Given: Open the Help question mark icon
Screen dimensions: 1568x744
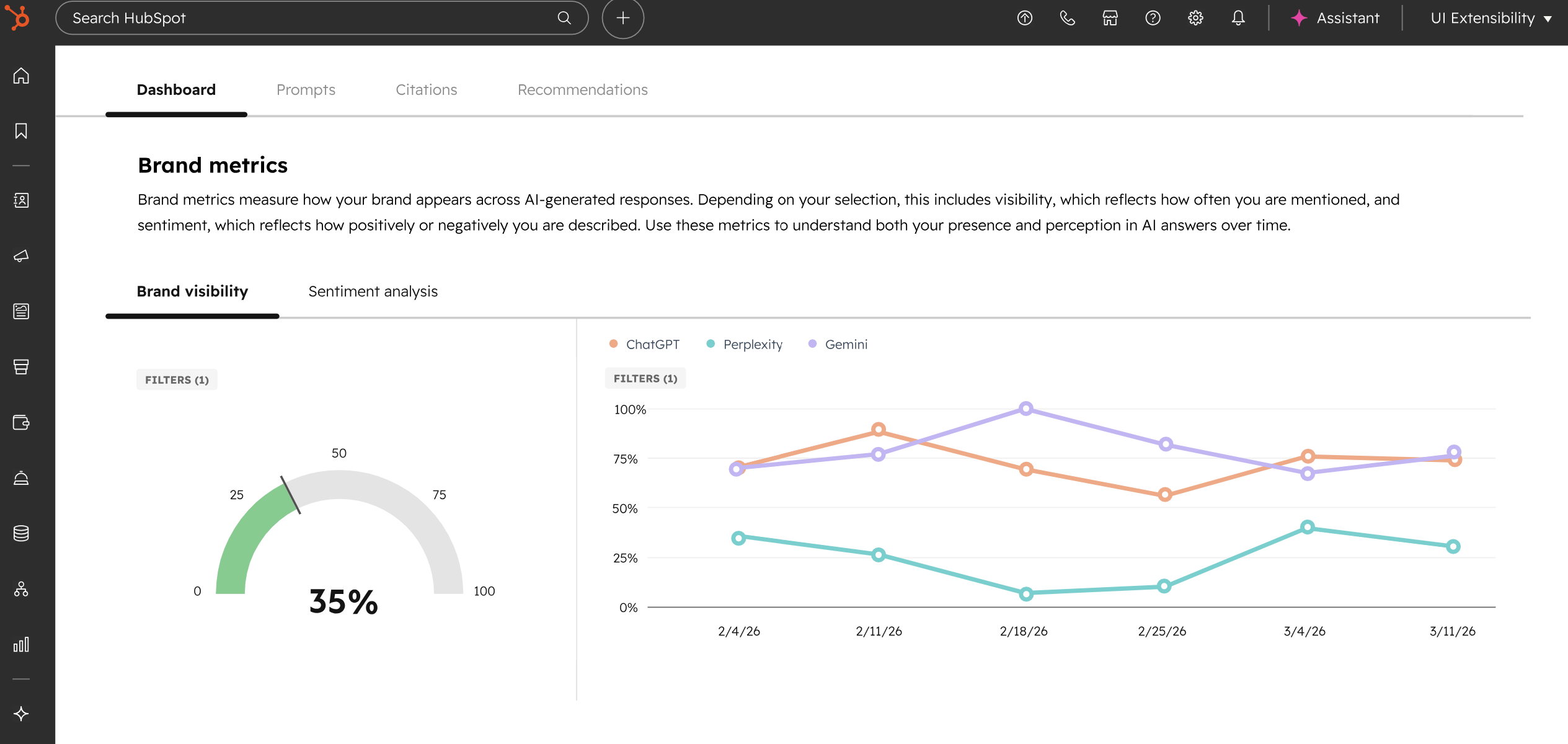Looking at the screenshot, I should [1153, 18].
